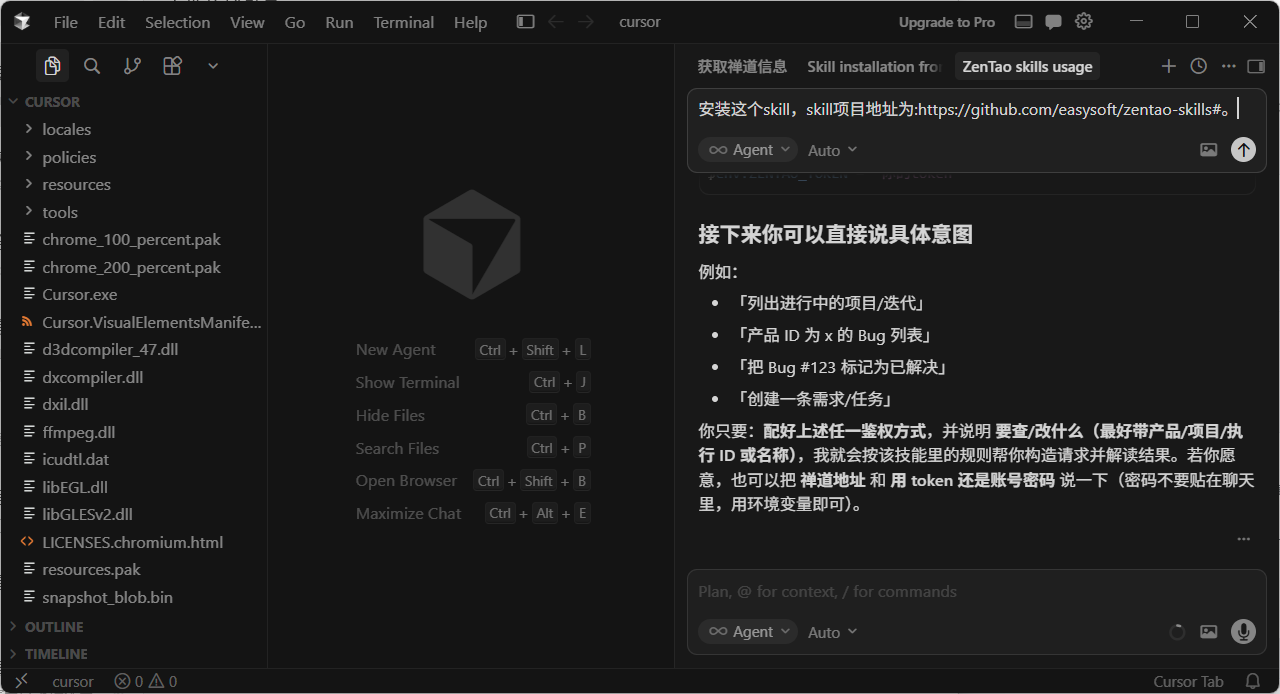Go back with left arrow
This screenshot has height=694, width=1280.
click(x=556, y=22)
